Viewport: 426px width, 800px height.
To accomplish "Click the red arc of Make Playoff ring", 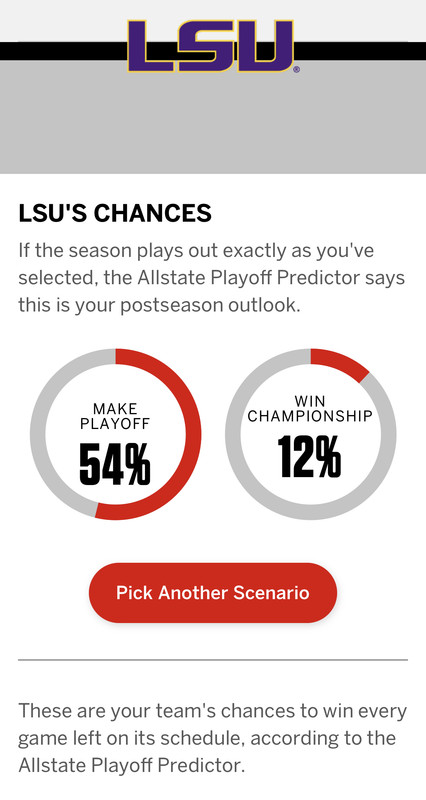I will (193, 434).
